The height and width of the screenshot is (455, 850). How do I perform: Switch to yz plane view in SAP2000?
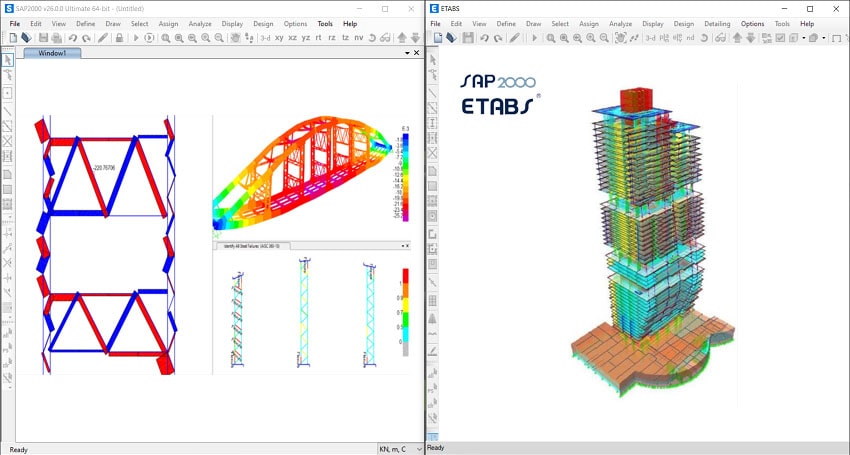(x=306, y=38)
